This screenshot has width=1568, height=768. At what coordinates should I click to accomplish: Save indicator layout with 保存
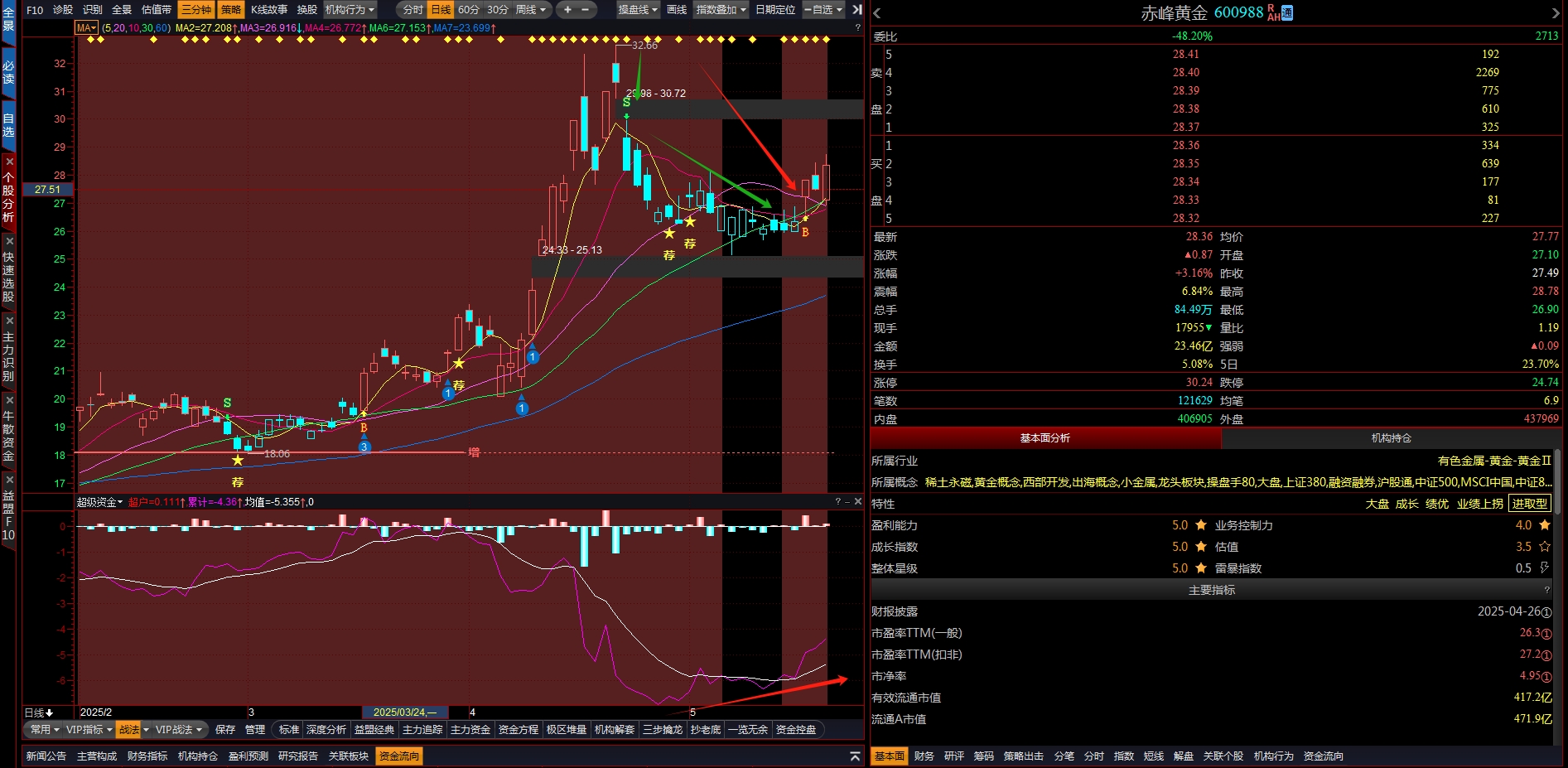pos(225,730)
